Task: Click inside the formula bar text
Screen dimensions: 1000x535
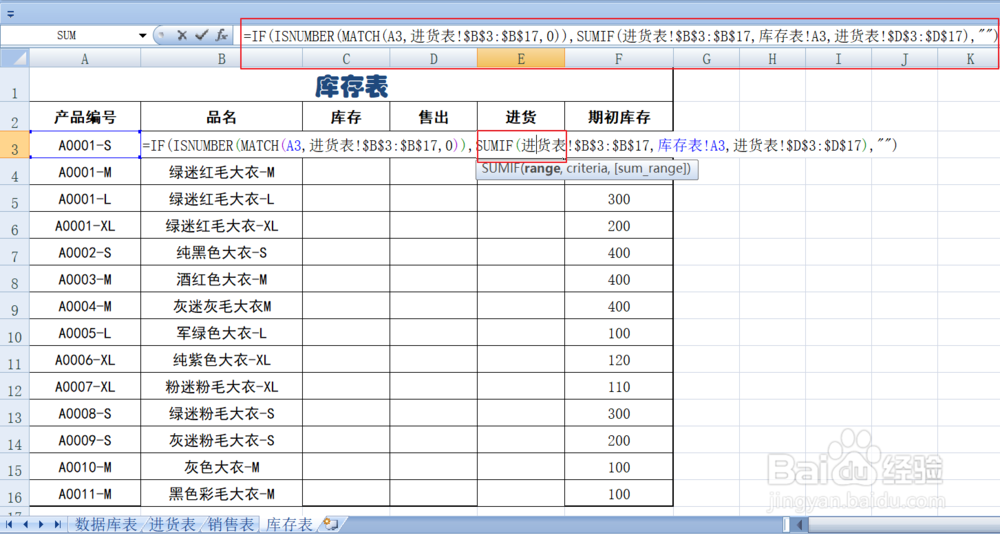Action: tap(619, 36)
